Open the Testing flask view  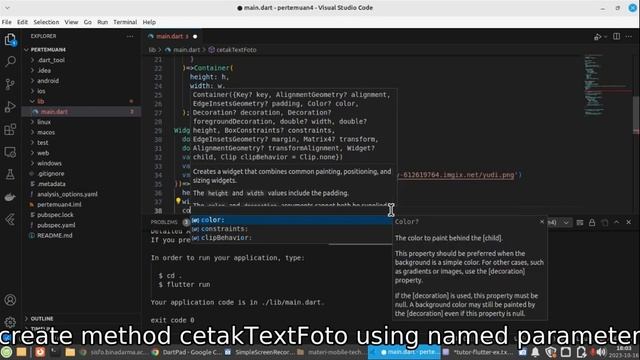10,174
